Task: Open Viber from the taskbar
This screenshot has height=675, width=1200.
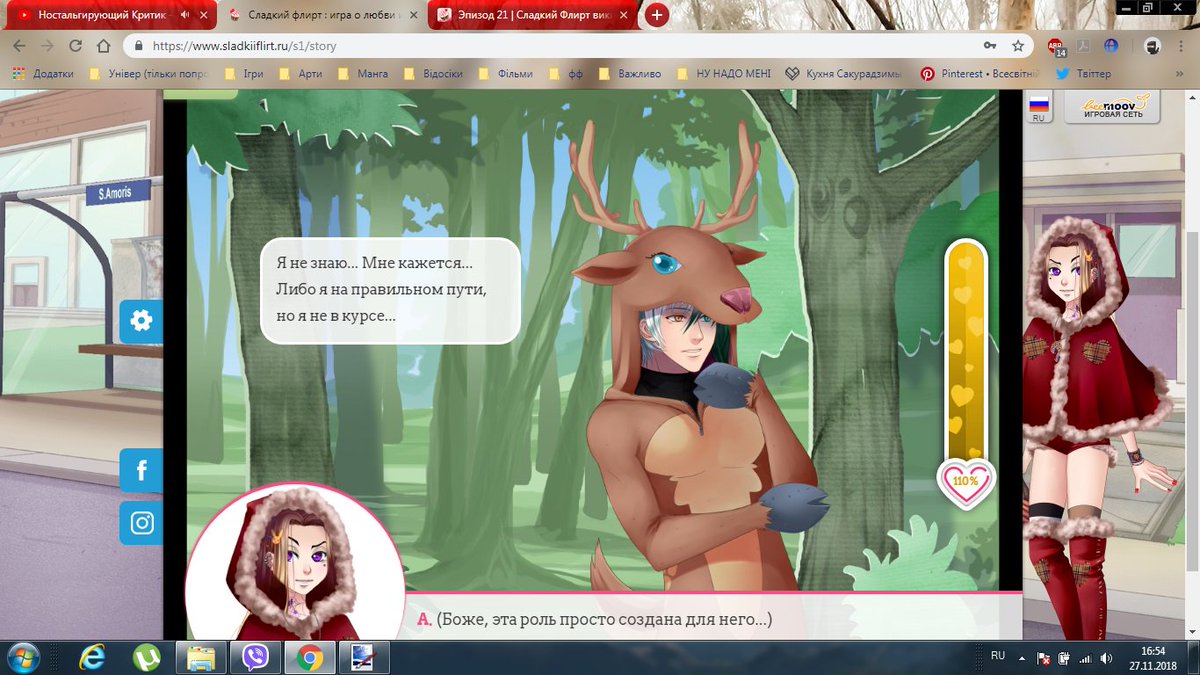Action: pyautogui.click(x=255, y=657)
